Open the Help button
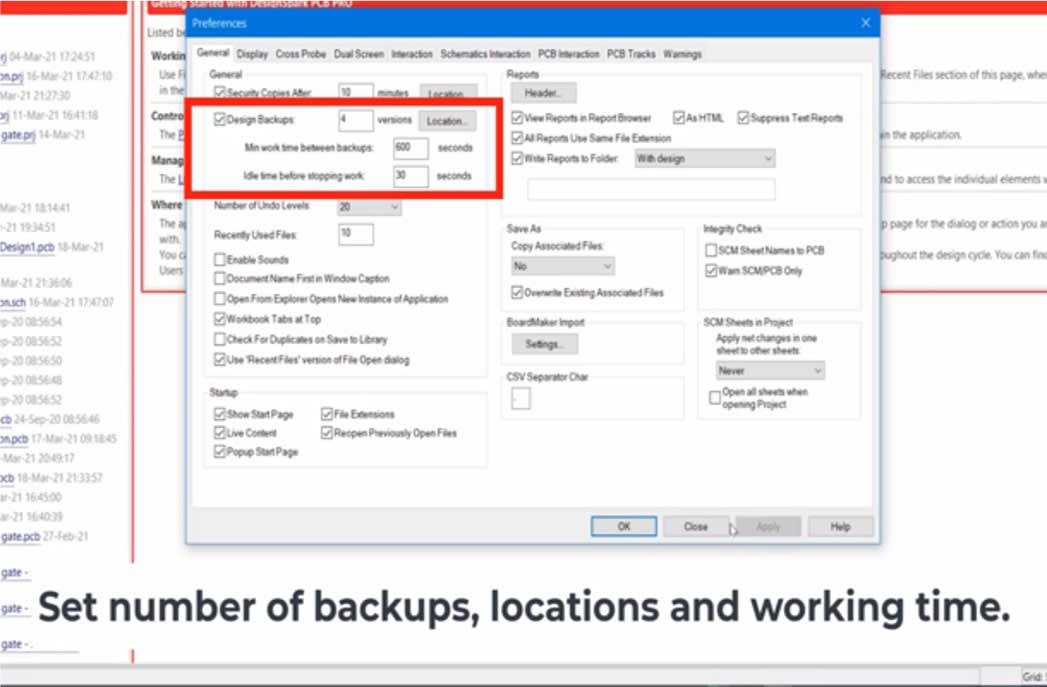 840,526
